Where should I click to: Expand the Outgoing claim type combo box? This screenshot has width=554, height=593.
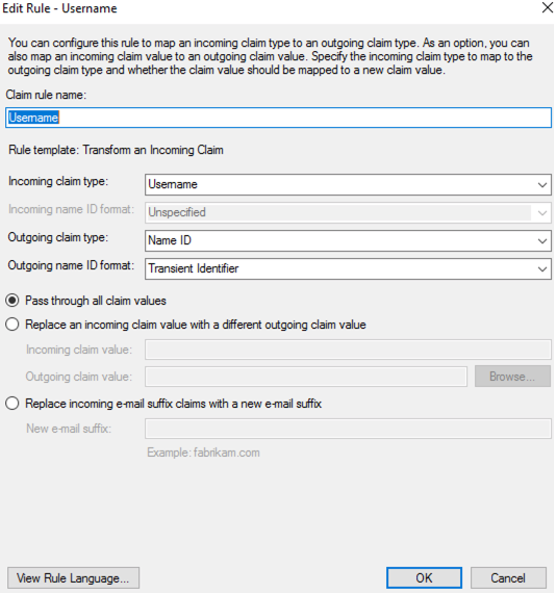pyautogui.click(x=348, y=241)
